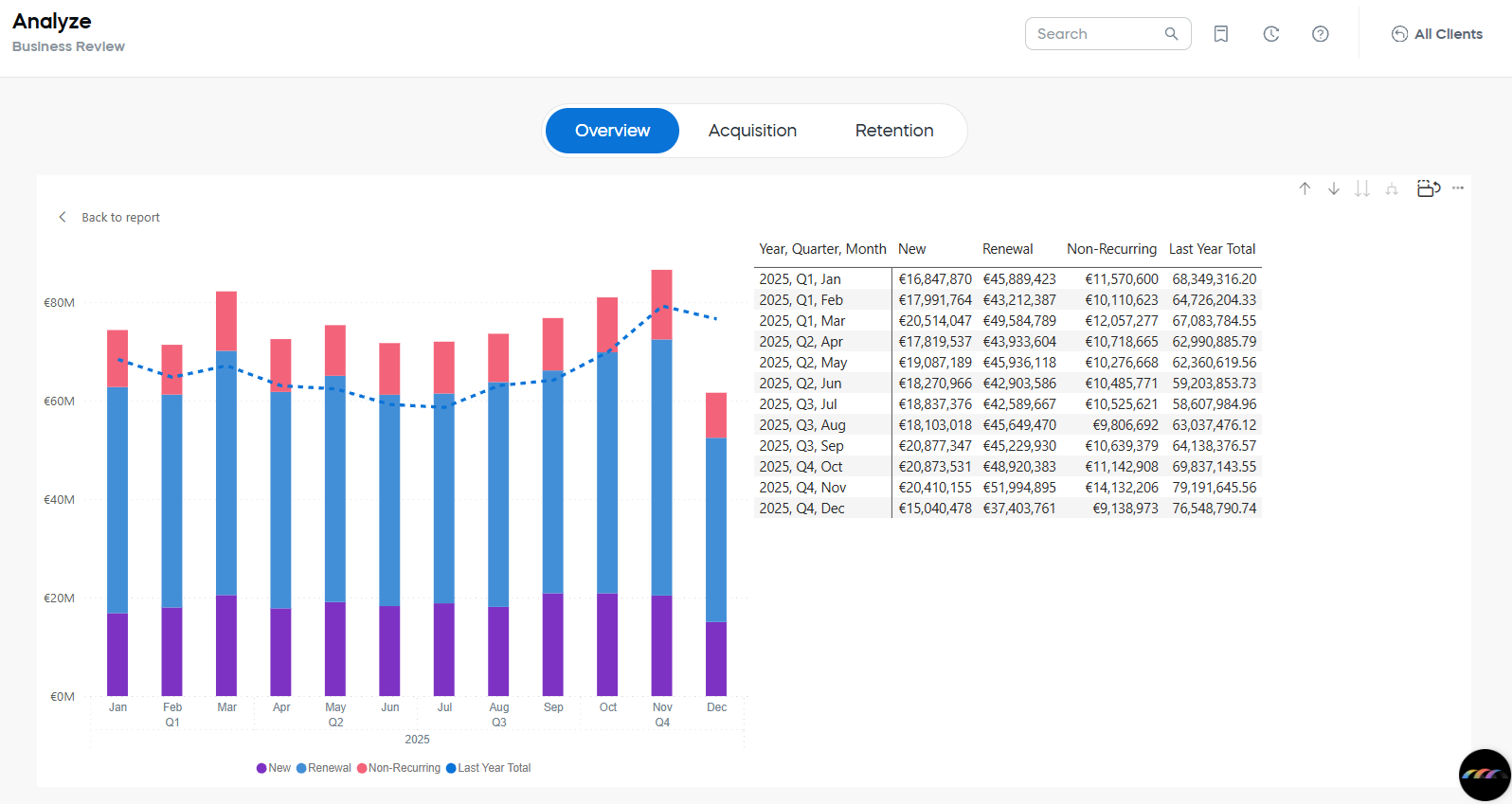Click the drill up arrow icon

tap(1305, 188)
